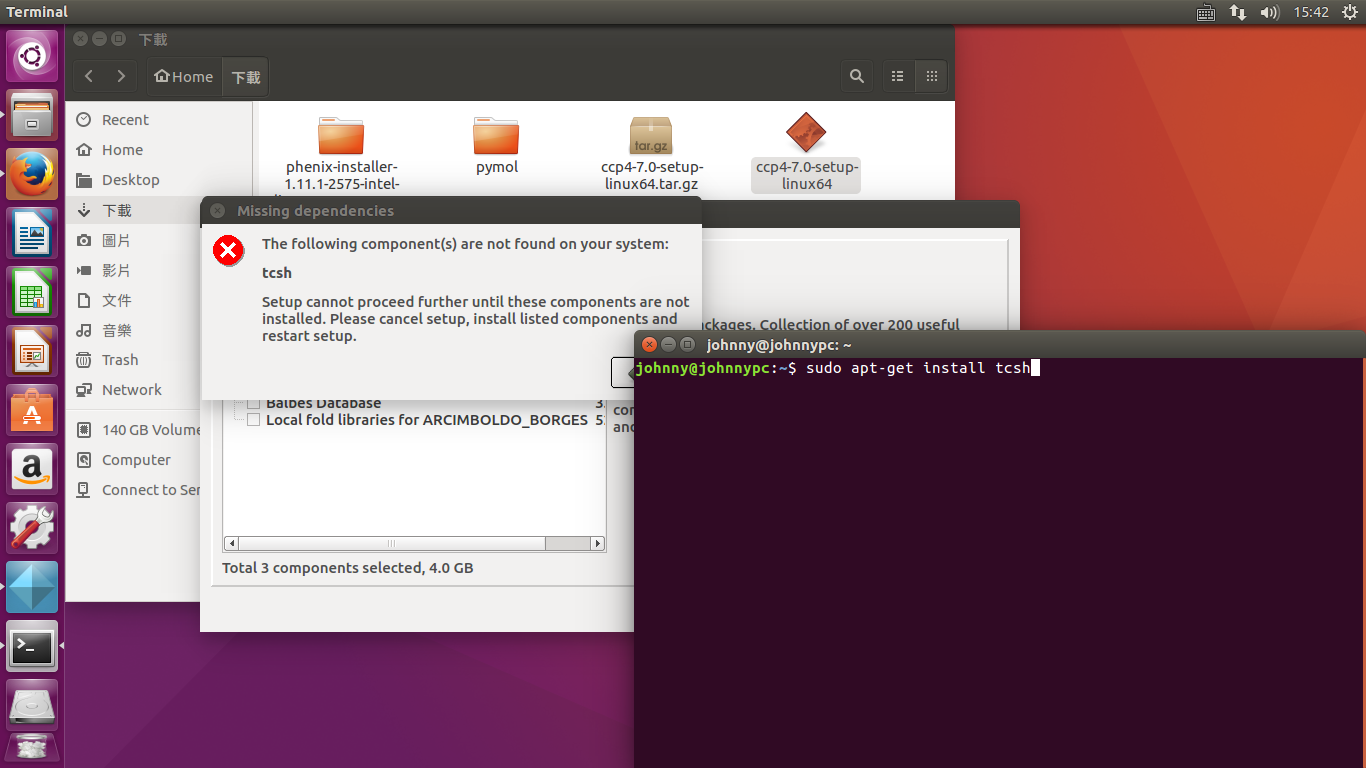Open Ubuntu Software Center from the dock
Viewport: 1366px width, 768px height.
click(x=32, y=410)
